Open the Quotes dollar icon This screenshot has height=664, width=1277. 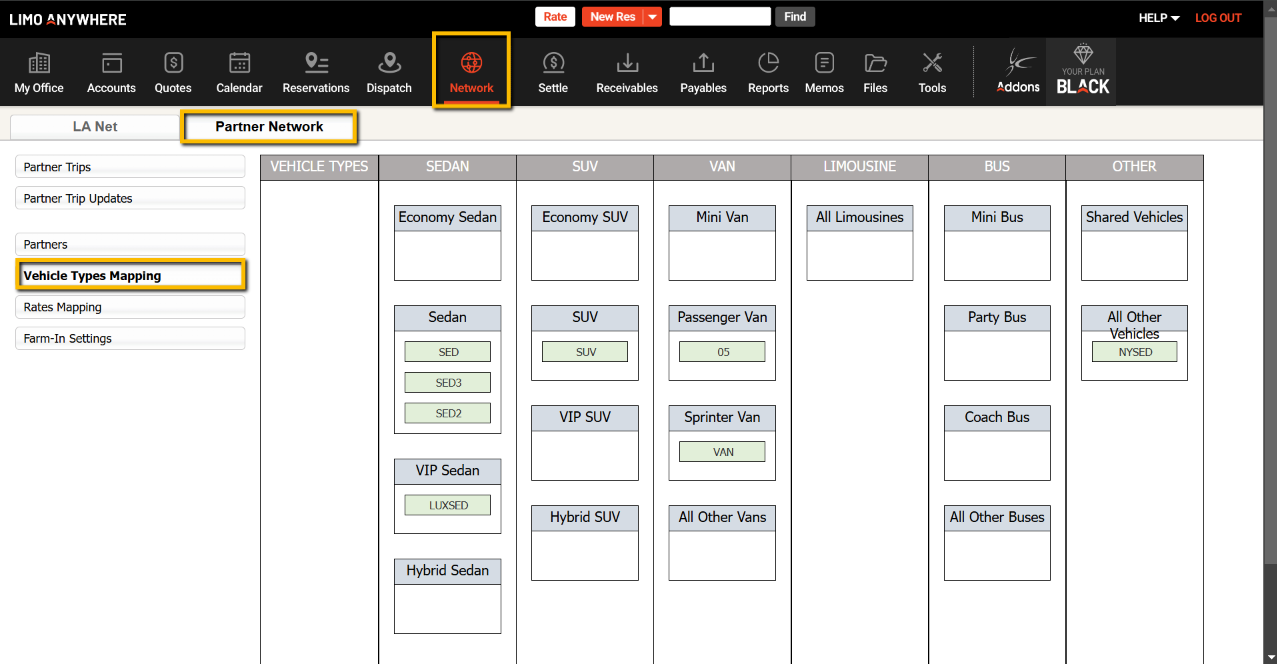pyautogui.click(x=173, y=64)
